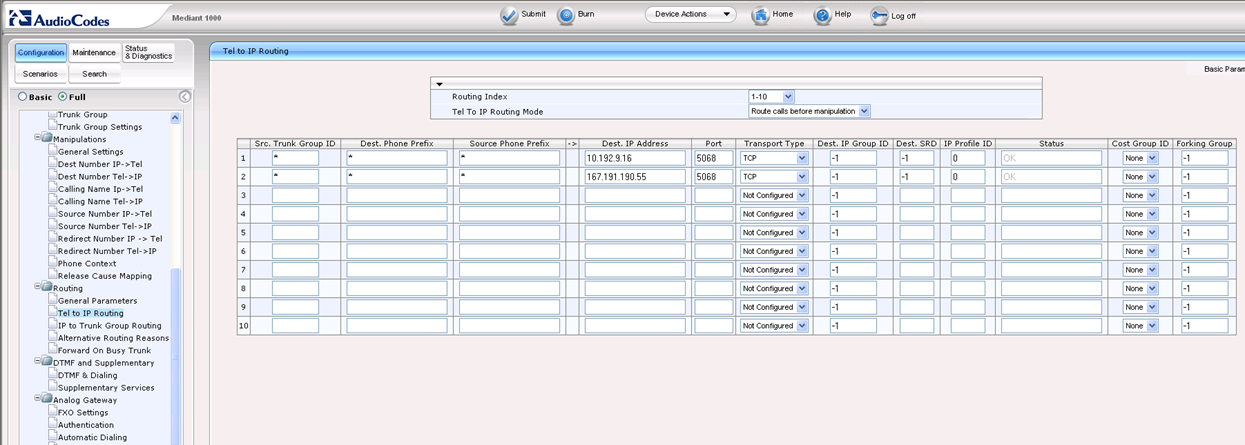This screenshot has height=445, width=1245.
Task: Click the Submit button label
Action: click(x=534, y=15)
